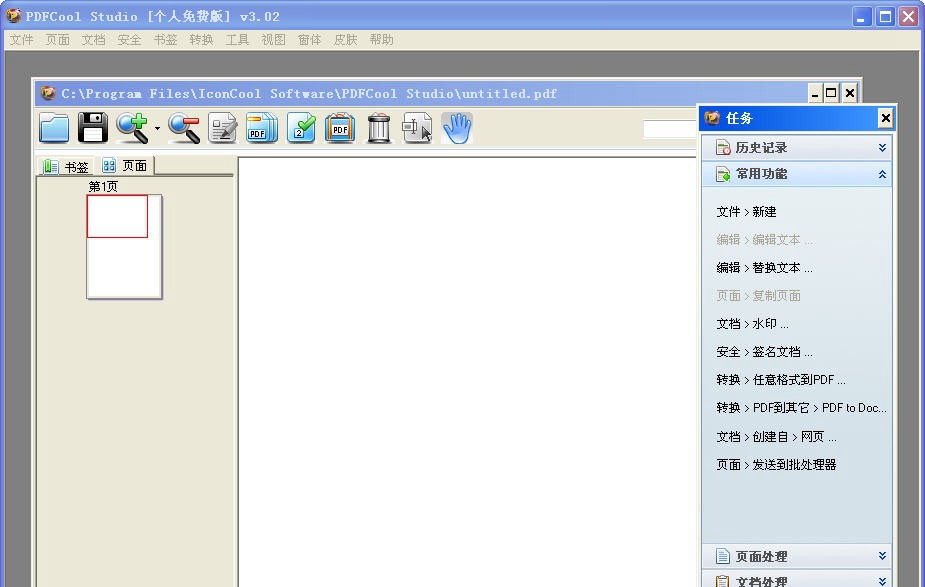The height and width of the screenshot is (587, 925).
Task: Maximize the untitled.pdf document window
Action: [x=831, y=93]
